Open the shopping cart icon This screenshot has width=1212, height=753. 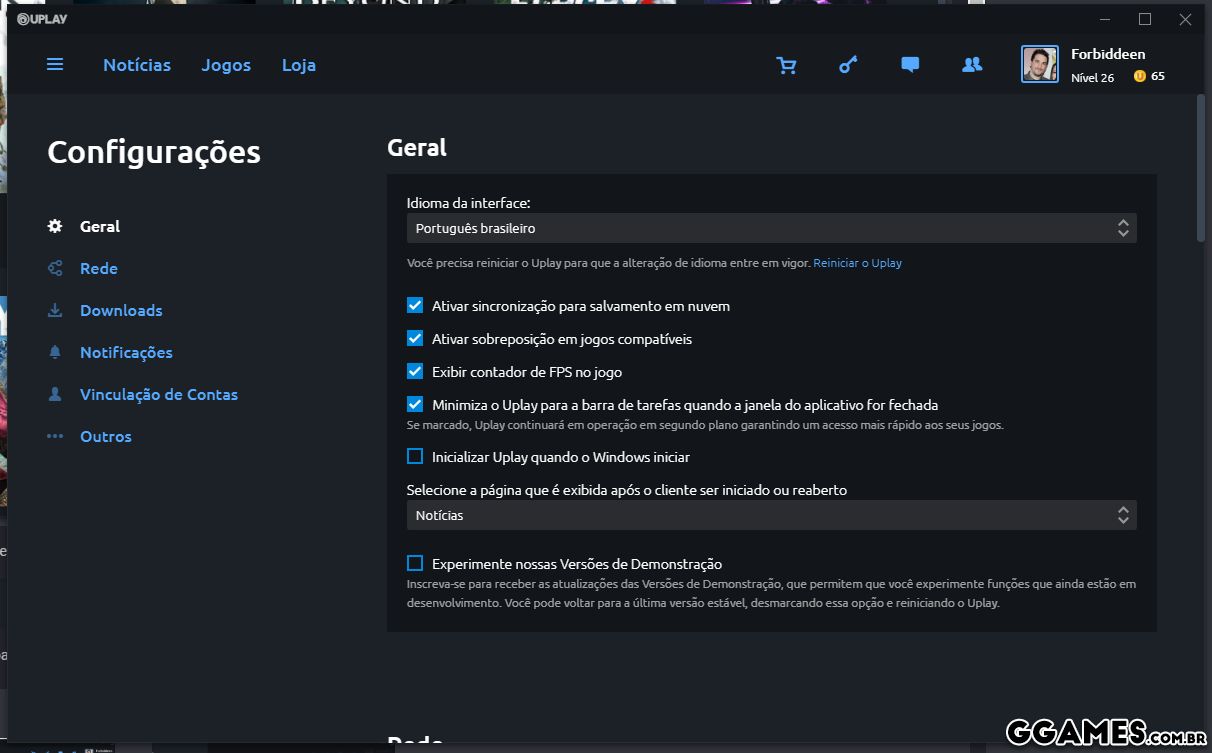(787, 65)
